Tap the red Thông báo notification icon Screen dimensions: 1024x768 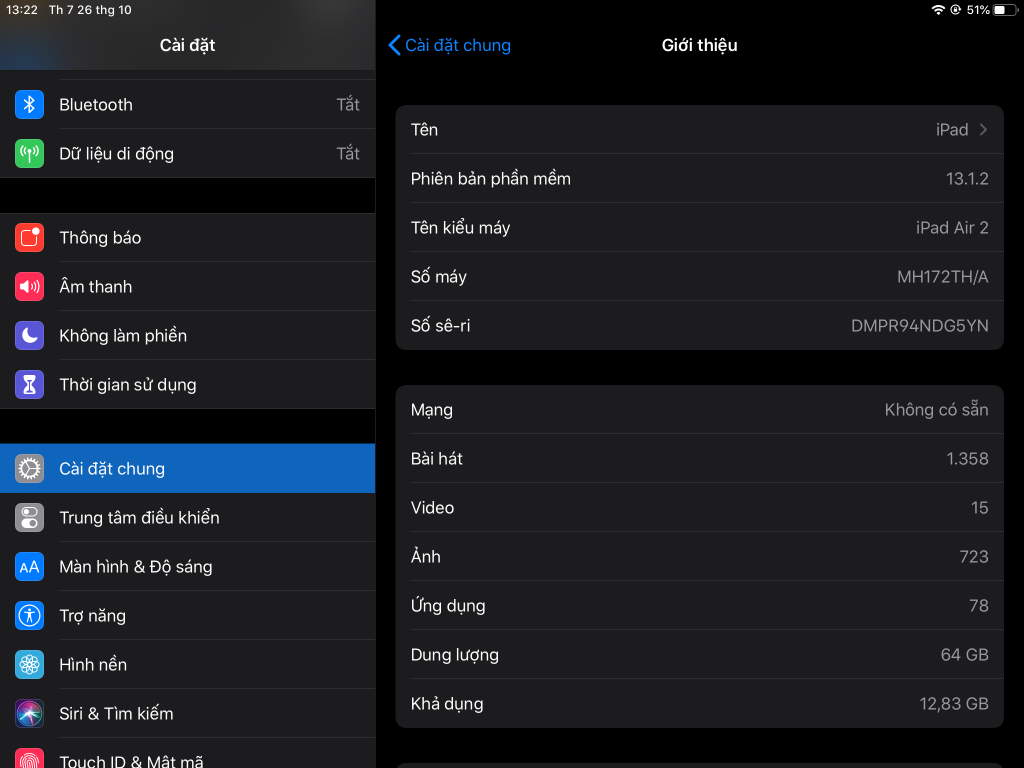point(29,238)
